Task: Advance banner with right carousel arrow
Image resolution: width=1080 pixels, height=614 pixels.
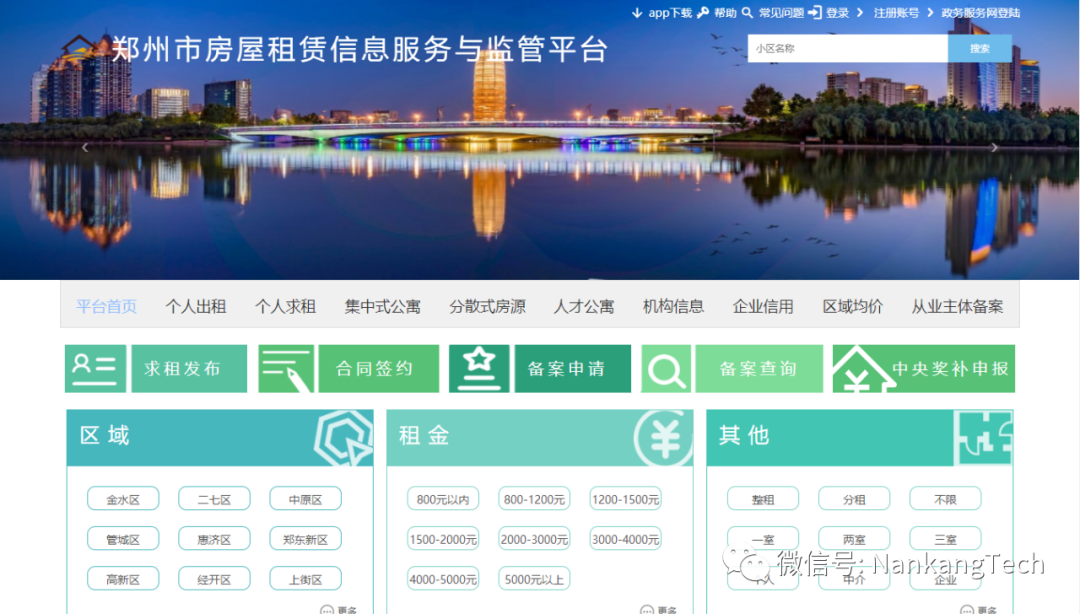Action: [994, 148]
